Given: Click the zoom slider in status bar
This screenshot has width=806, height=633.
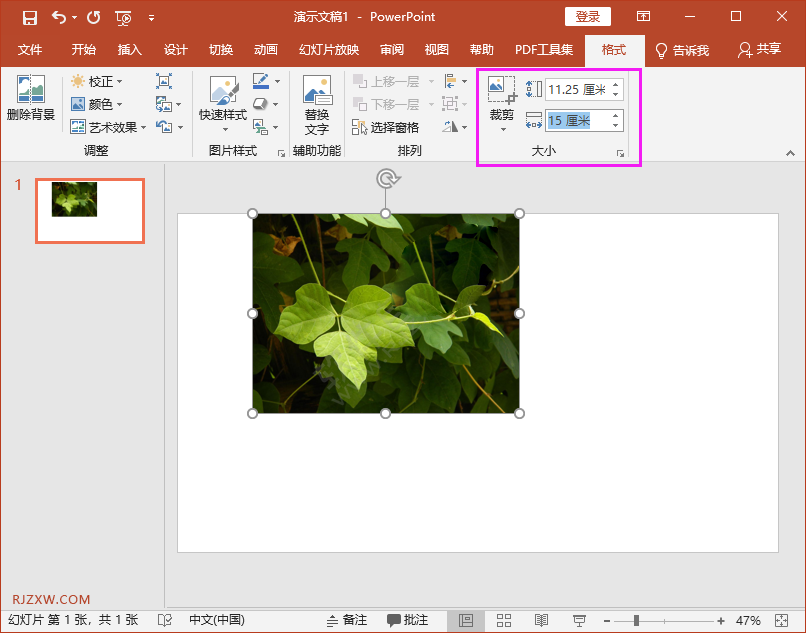Looking at the screenshot, I should 636,621.
